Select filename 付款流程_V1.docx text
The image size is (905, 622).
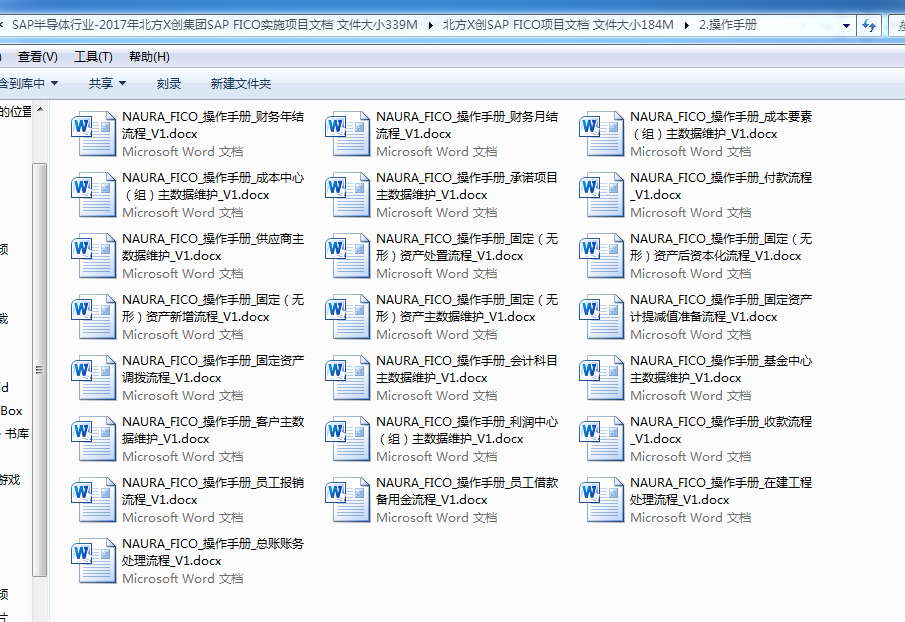[721, 186]
